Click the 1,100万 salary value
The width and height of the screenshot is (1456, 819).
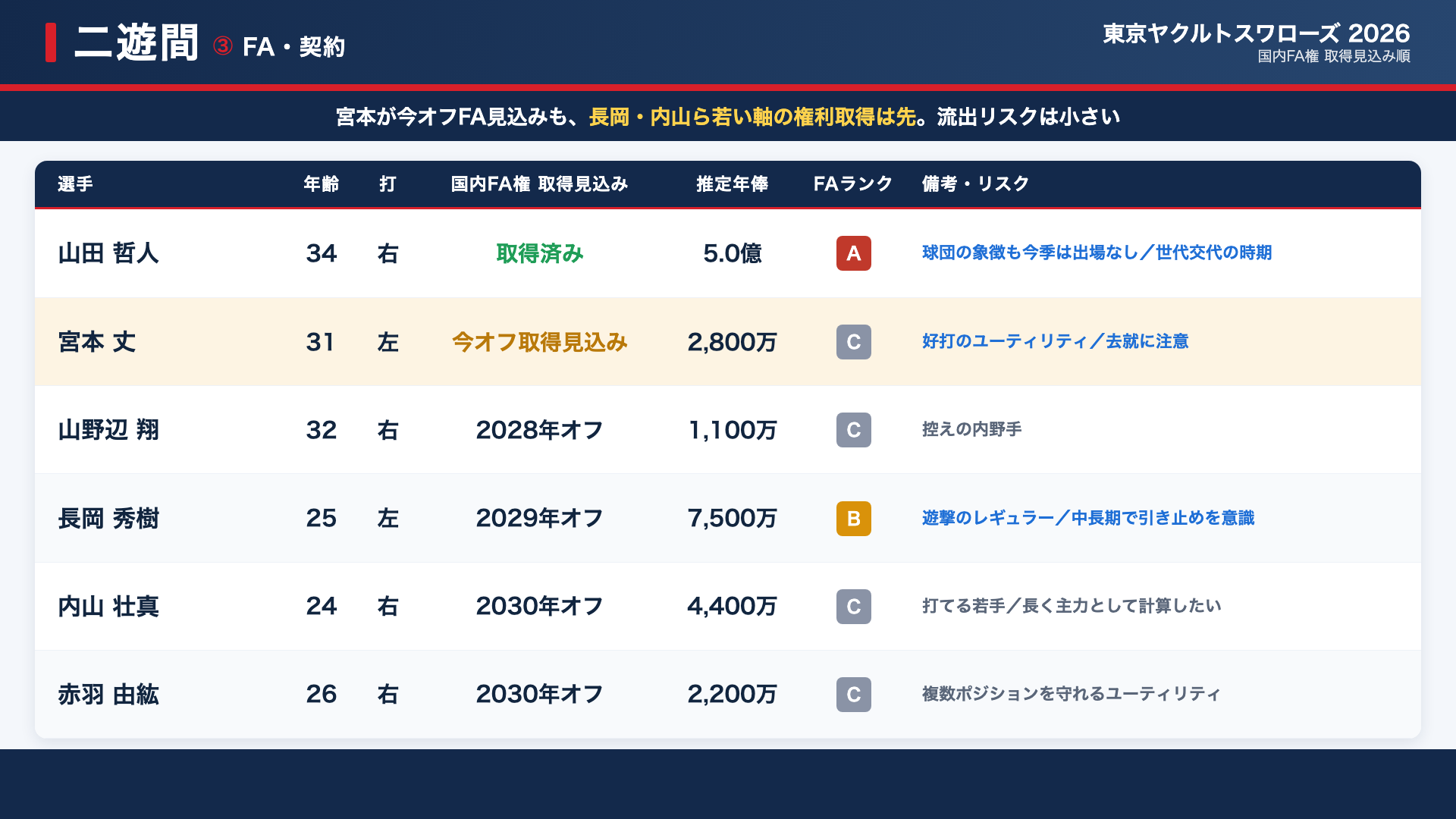click(732, 430)
